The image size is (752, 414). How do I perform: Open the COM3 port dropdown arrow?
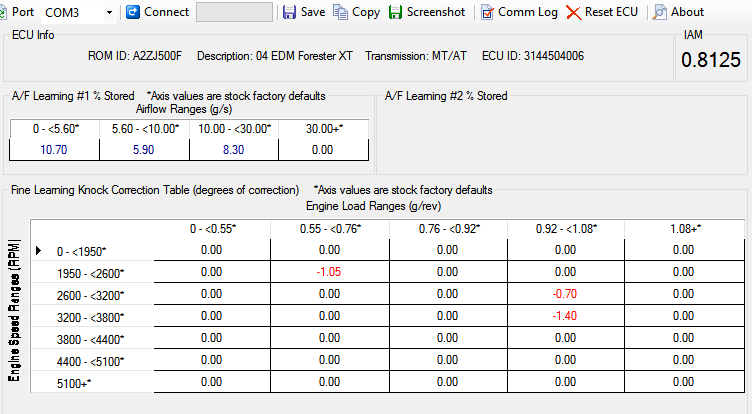[109, 12]
